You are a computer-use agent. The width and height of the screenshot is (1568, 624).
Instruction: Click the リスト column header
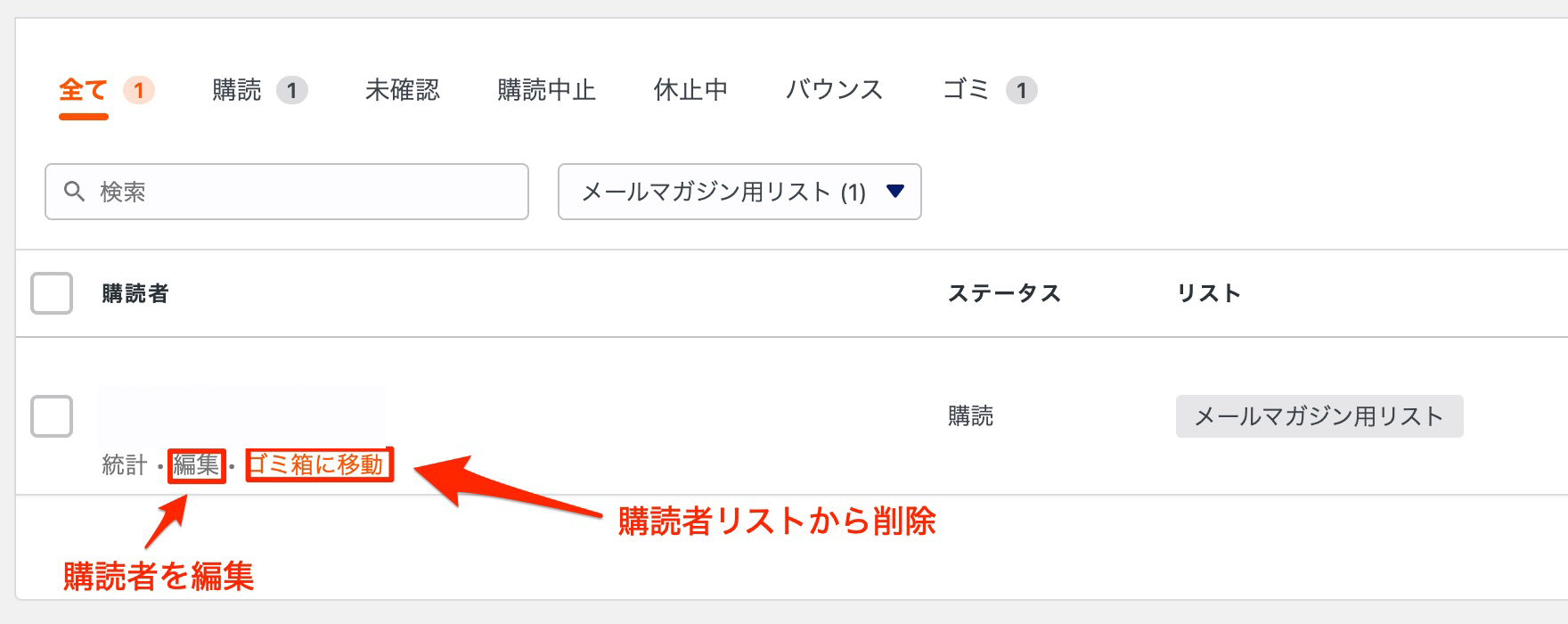1208,293
